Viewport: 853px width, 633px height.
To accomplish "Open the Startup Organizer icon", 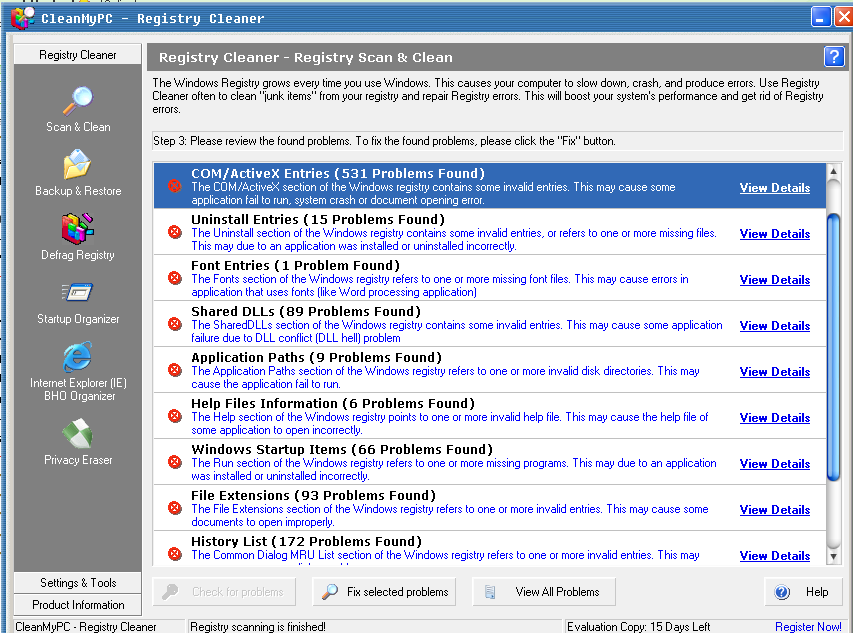I will [x=77, y=293].
